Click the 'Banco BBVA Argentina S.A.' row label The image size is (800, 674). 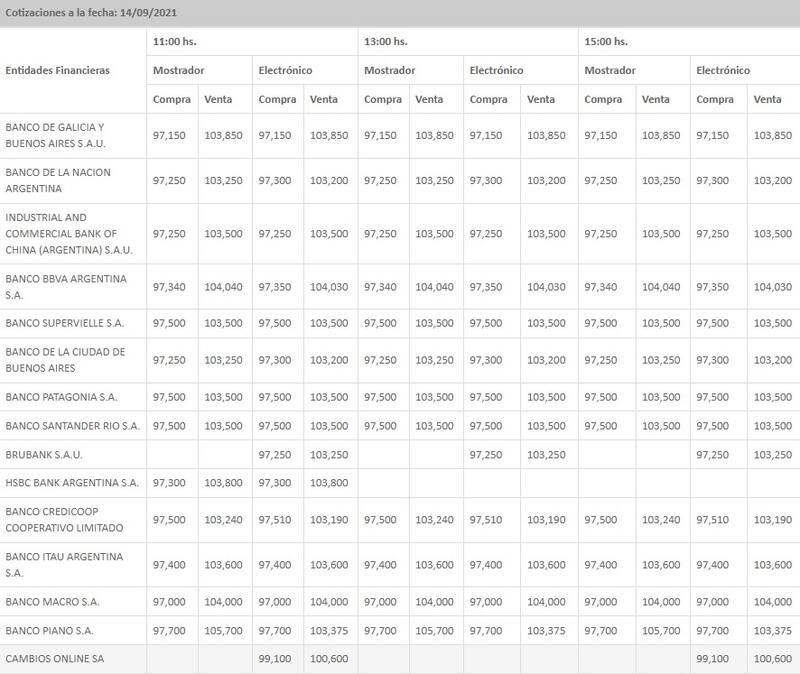pos(66,287)
